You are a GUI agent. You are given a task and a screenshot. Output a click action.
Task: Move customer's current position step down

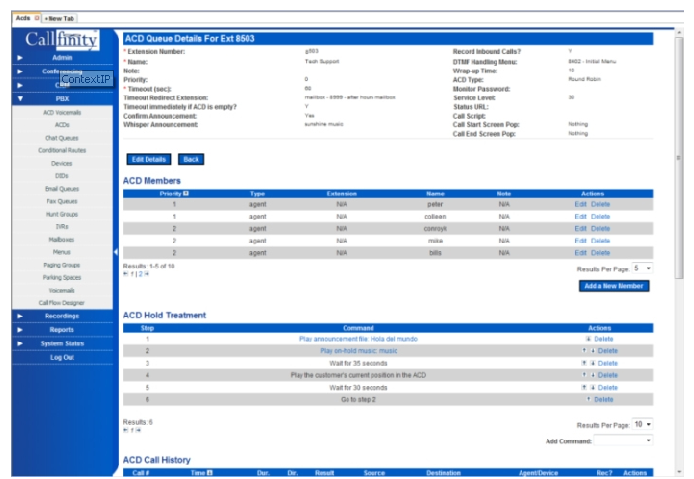593,375
